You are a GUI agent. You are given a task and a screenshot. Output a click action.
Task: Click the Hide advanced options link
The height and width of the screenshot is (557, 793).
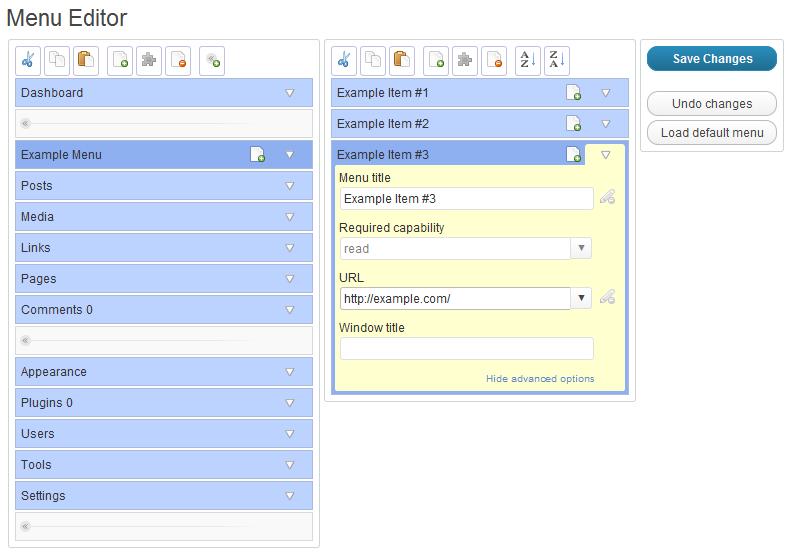coord(540,379)
